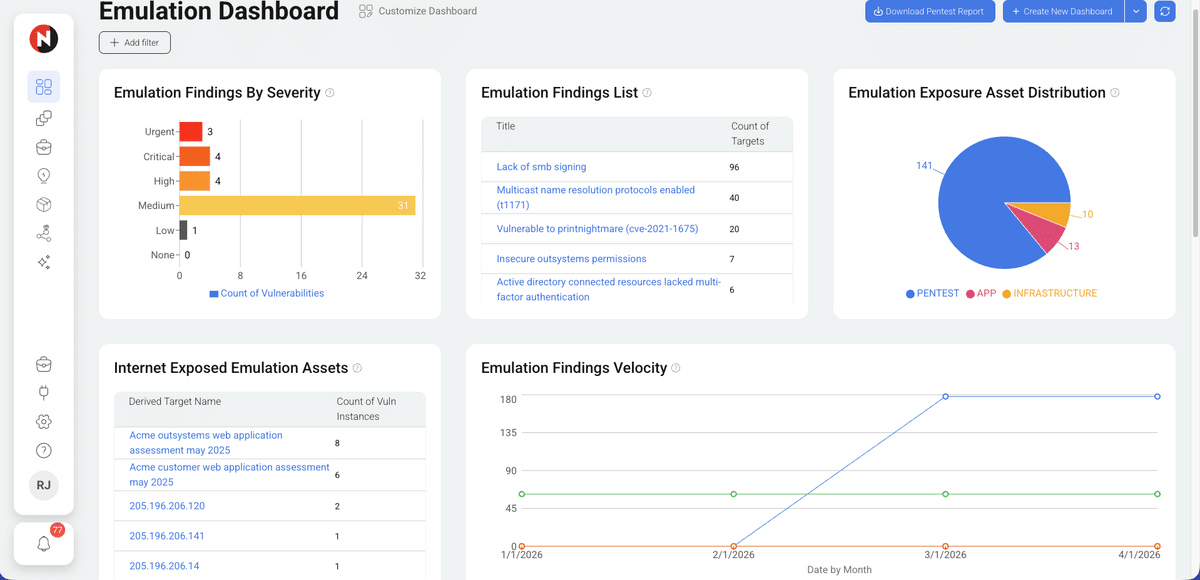Click the Emulation Dashboard page title
This screenshot has width=1200, height=580.
pos(219,12)
